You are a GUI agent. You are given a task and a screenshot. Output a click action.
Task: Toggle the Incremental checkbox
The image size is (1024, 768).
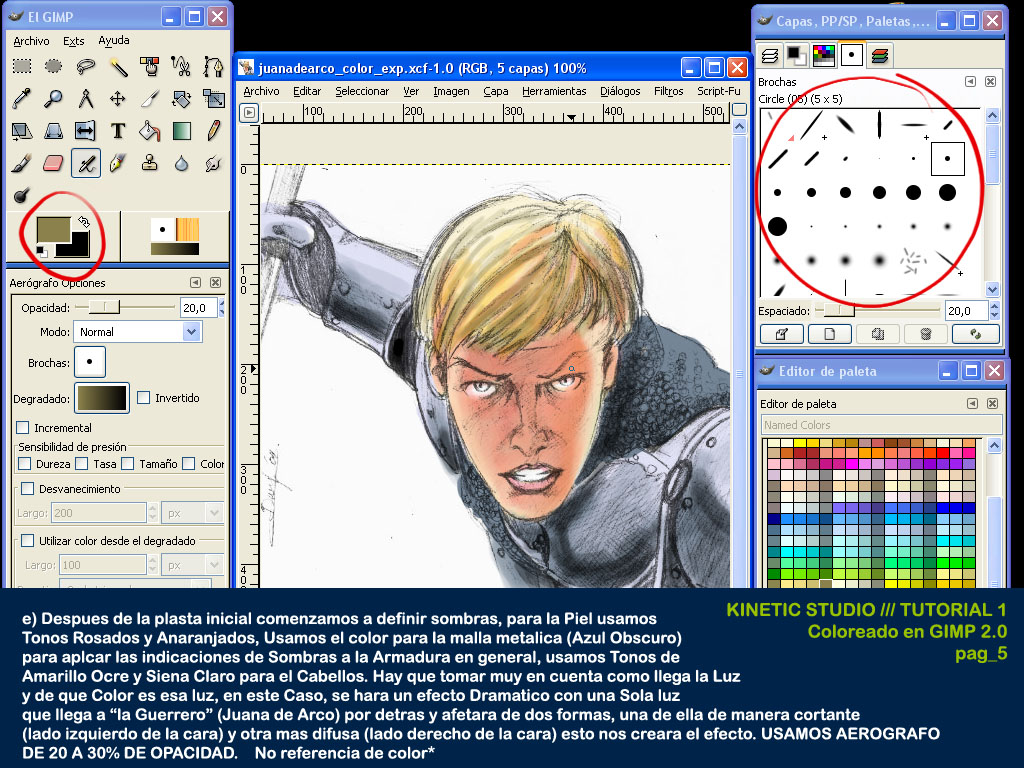coord(23,428)
